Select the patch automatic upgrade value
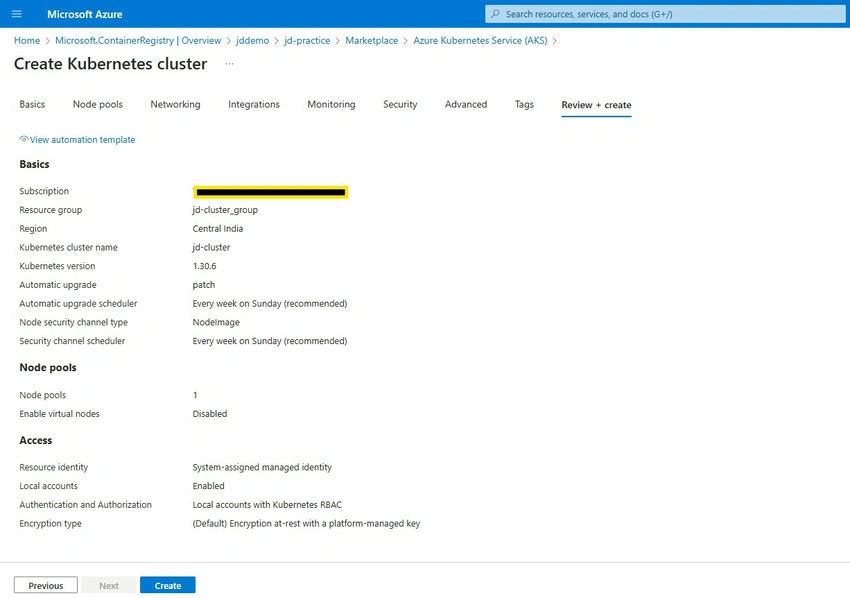The width and height of the screenshot is (850, 598). pyautogui.click(x=204, y=285)
